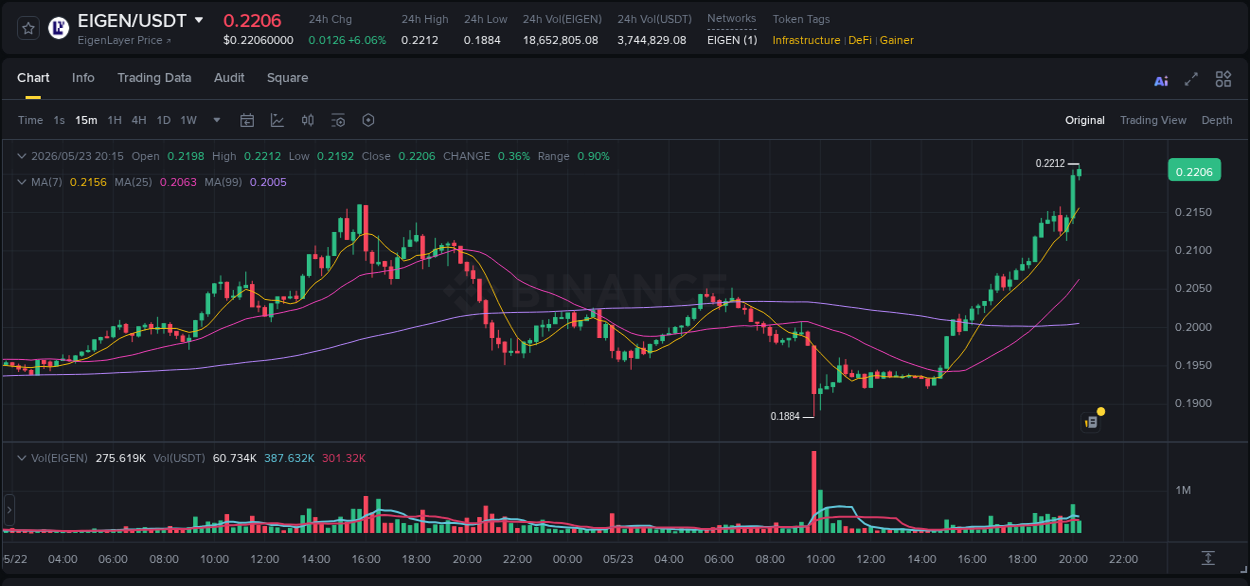The height and width of the screenshot is (586, 1250).
Task: Click the 0.1884 low price marker
Action: coord(785,416)
